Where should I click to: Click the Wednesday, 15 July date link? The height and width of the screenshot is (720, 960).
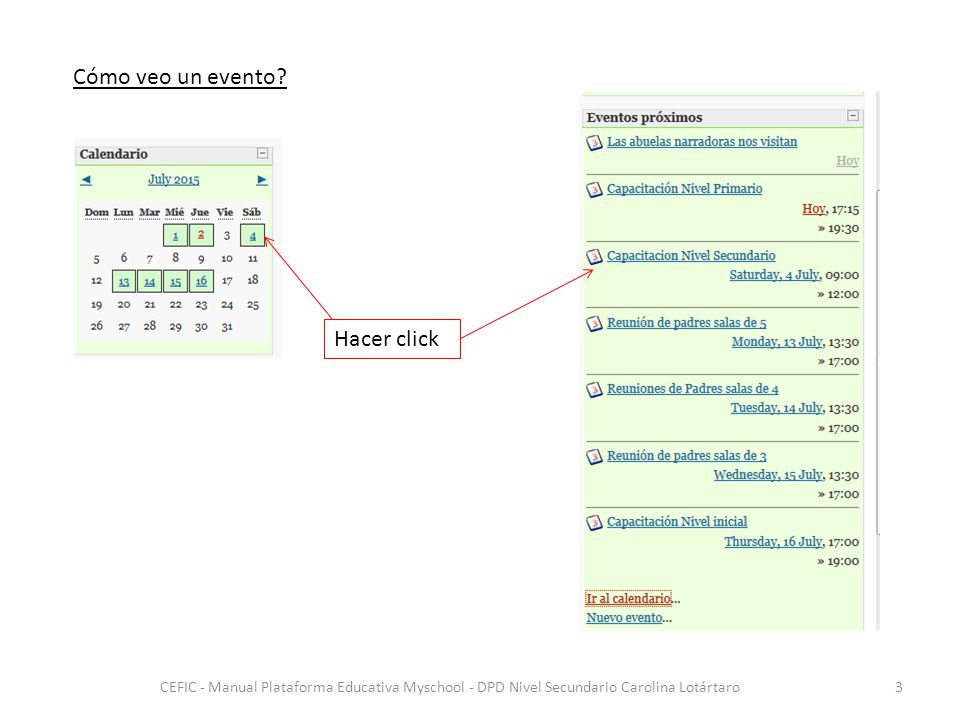[x=768, y=474]
